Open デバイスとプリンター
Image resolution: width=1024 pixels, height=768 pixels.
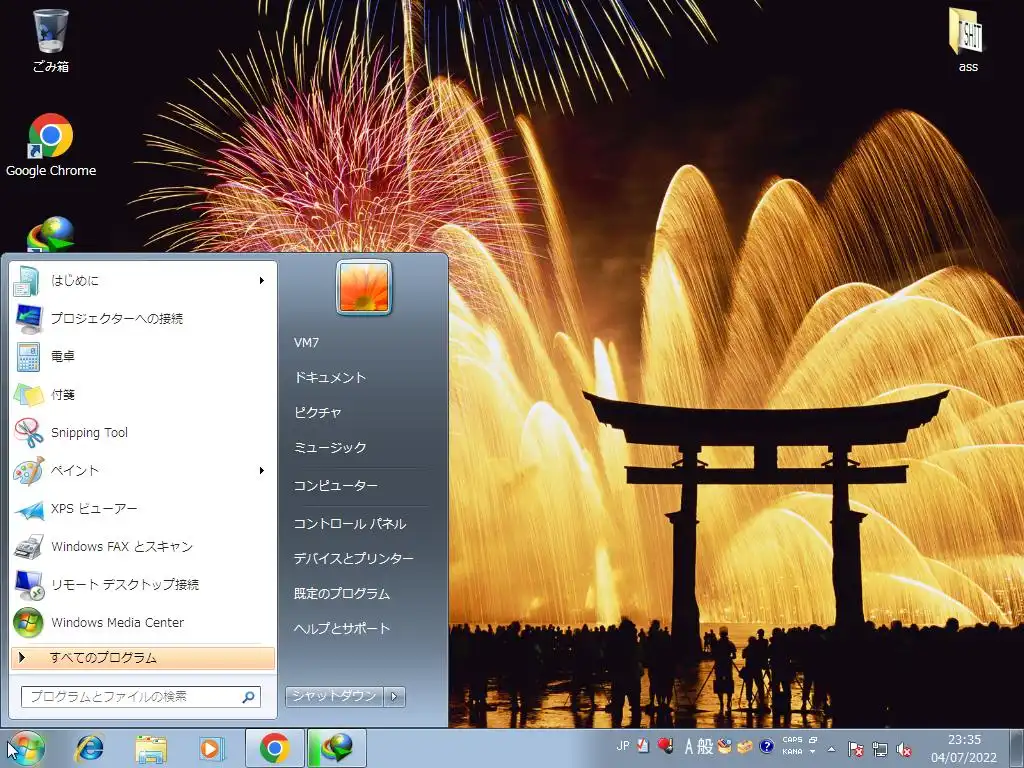[x=353, y=559]
